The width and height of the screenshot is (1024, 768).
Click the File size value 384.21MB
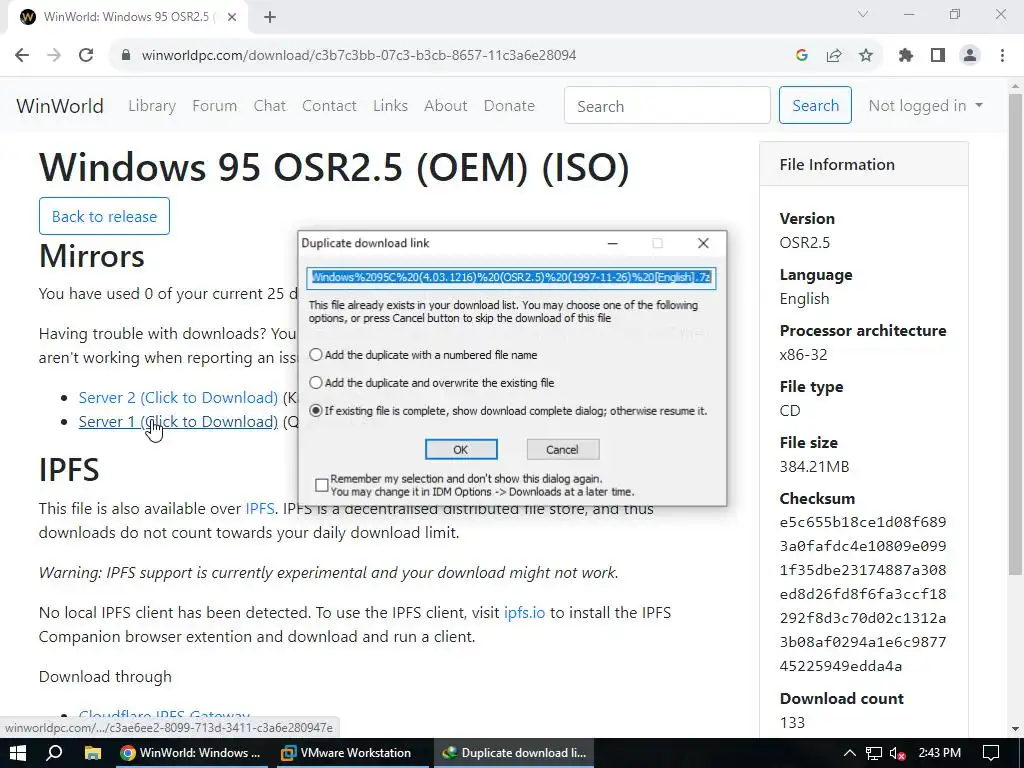(x=814, y=467)
